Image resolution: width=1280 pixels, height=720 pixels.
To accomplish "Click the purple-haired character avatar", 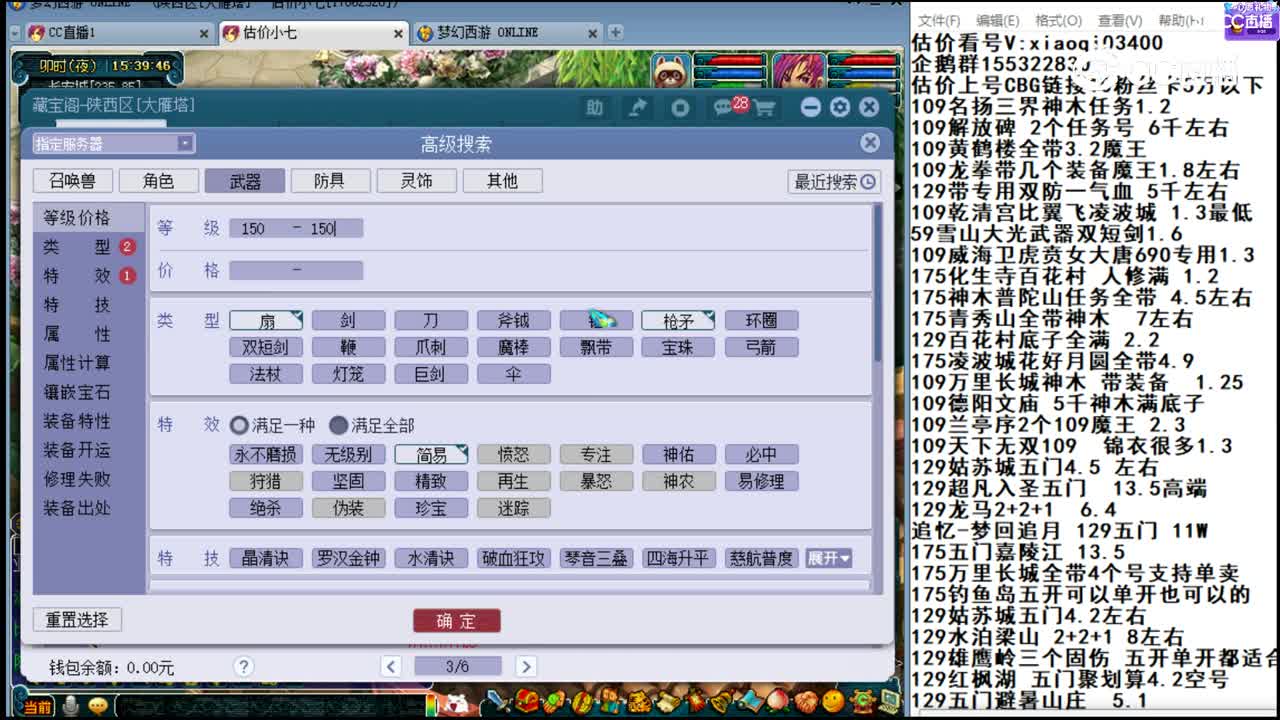I will (x=797, y=70).
